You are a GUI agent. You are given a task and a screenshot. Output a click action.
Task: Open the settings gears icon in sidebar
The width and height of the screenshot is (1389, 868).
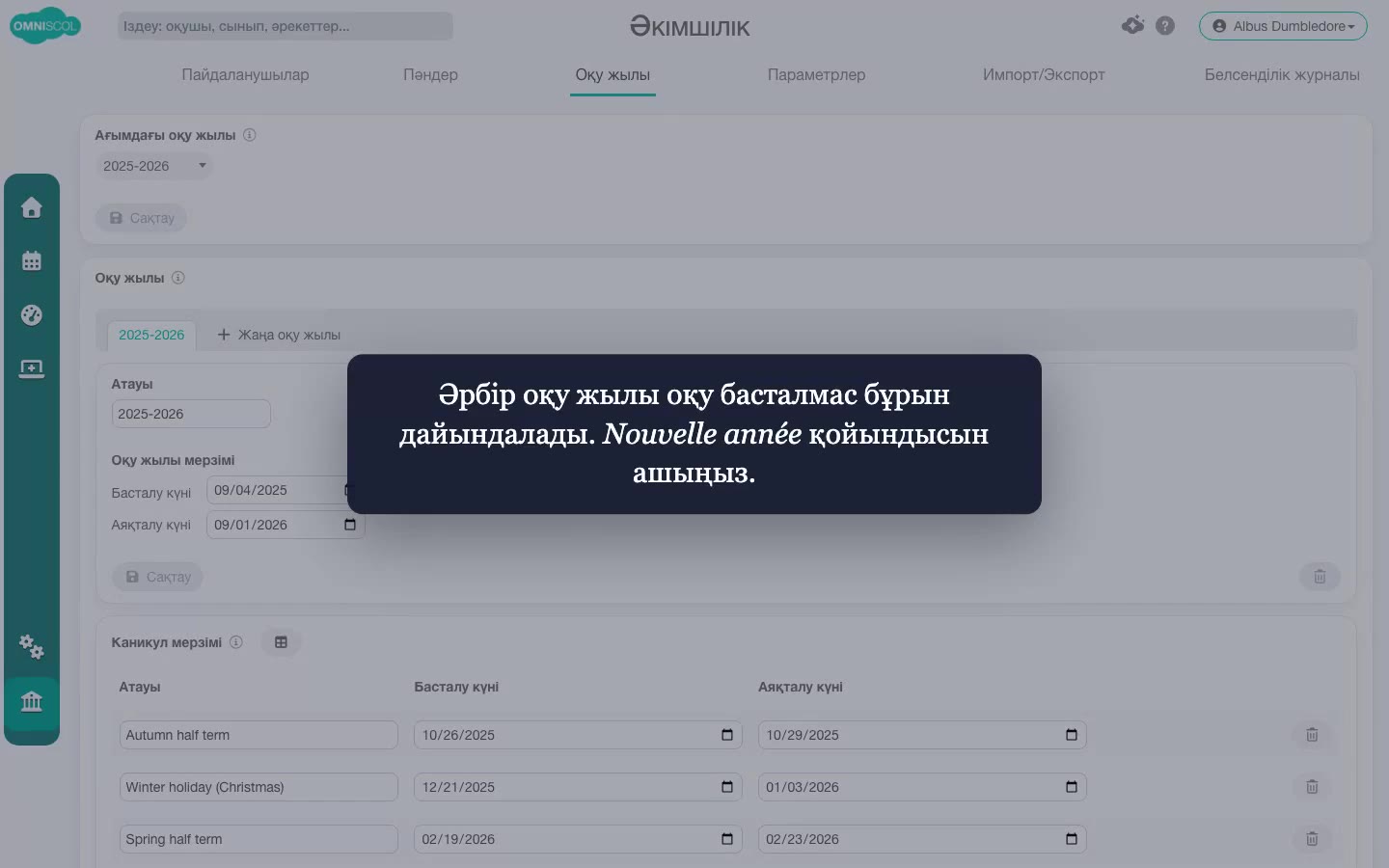(32, 646)
